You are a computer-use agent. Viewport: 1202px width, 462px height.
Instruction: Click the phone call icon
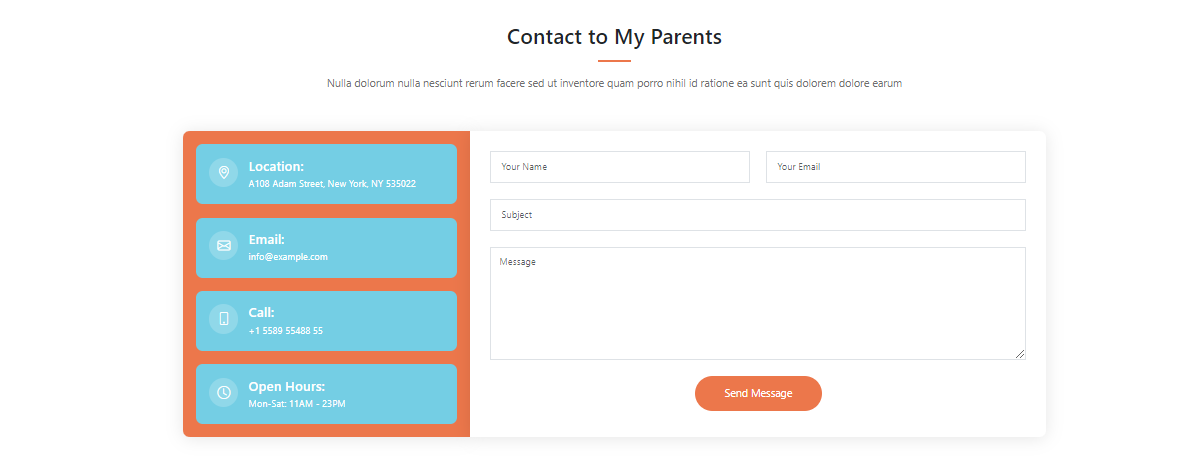tap(224, 319)
